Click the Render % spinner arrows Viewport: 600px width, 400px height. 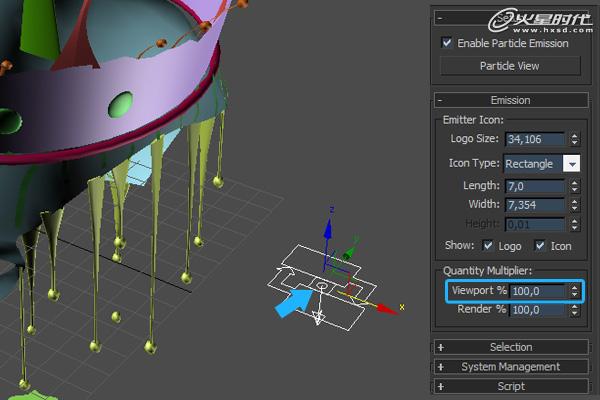click(574, 310)
